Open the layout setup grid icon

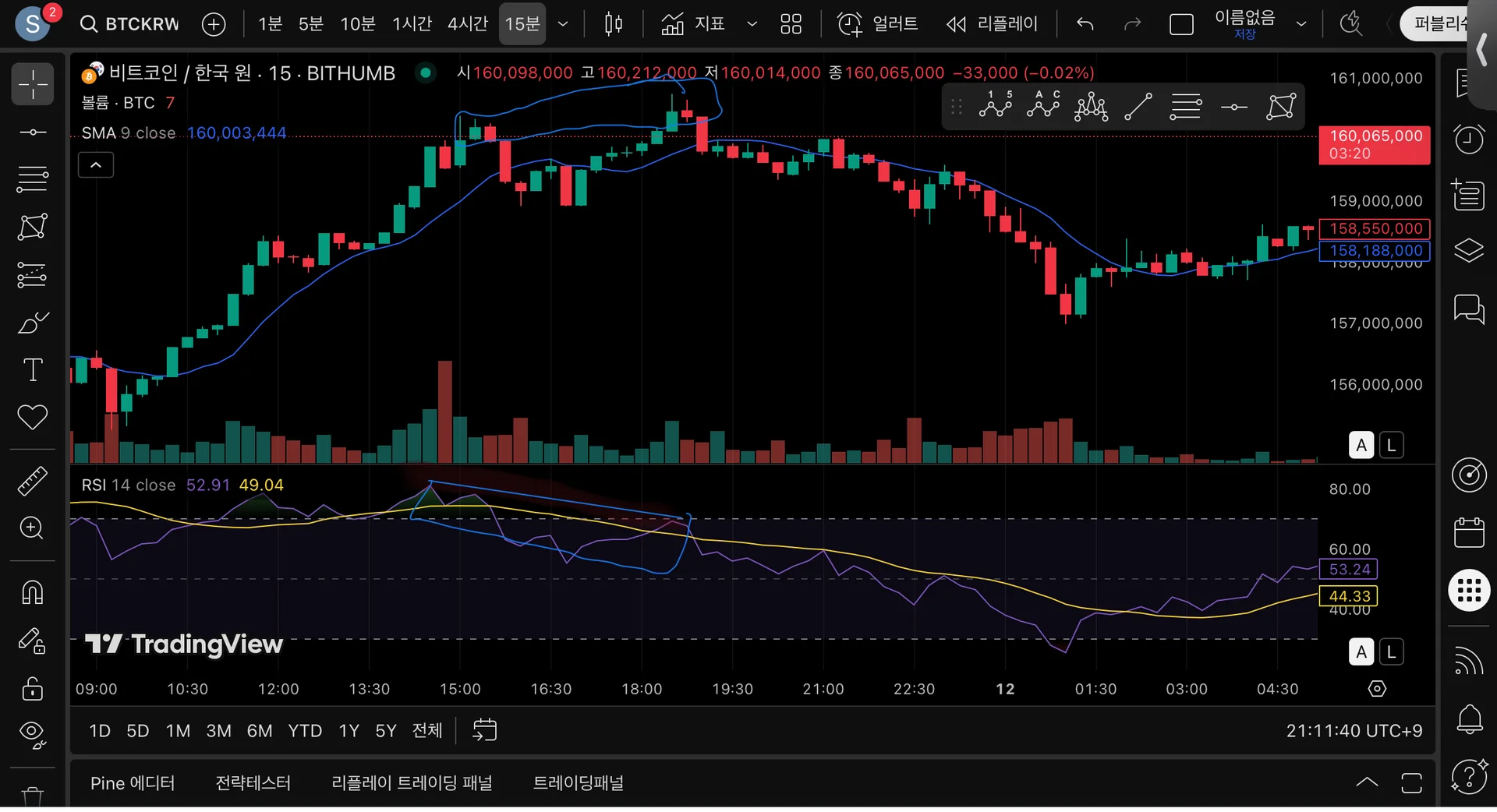pos(791,24)
